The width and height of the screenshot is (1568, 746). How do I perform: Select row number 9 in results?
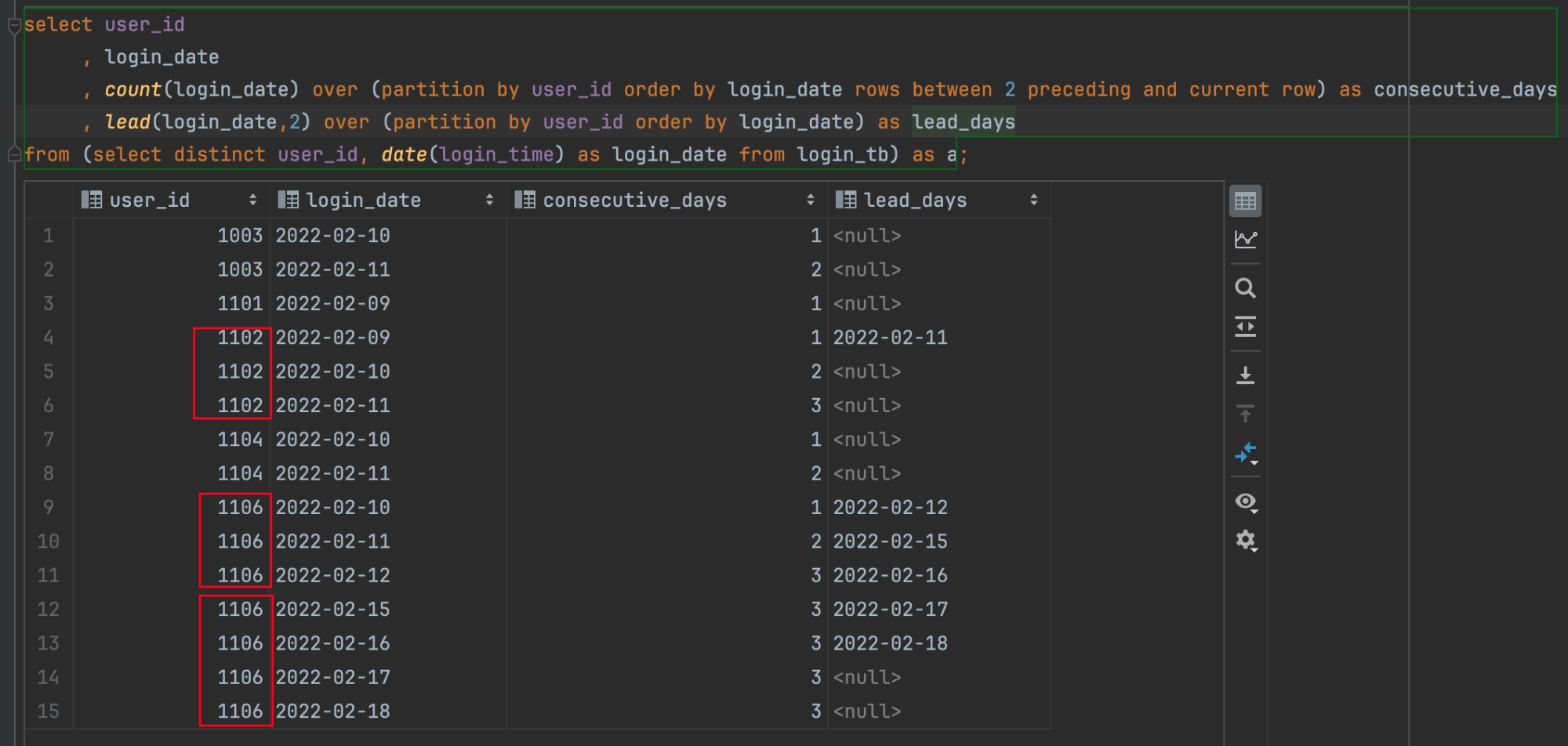(49, 507)
